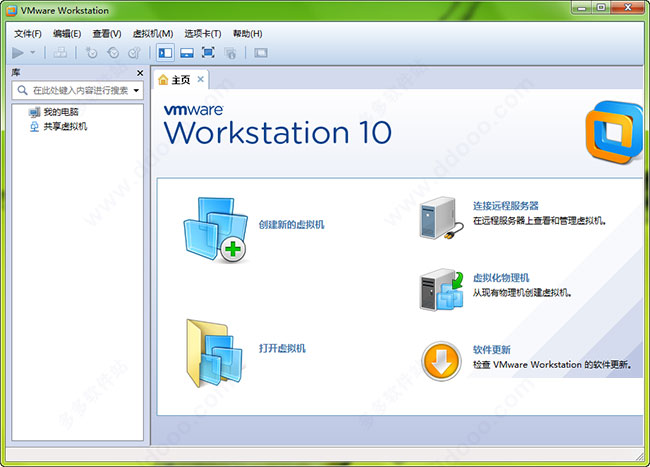This screenshot has height=467, width=650.
Task: Click the 虚拟化物理机 link
Action: [x=501, y=278]
